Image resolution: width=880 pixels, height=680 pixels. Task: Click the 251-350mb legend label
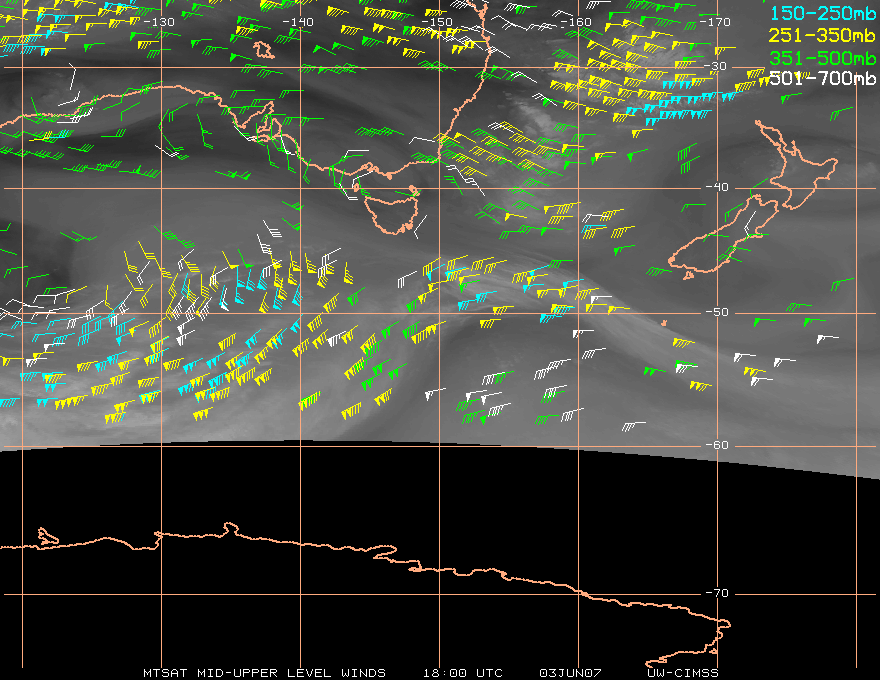pyautogui.click(x=822, y=35)
